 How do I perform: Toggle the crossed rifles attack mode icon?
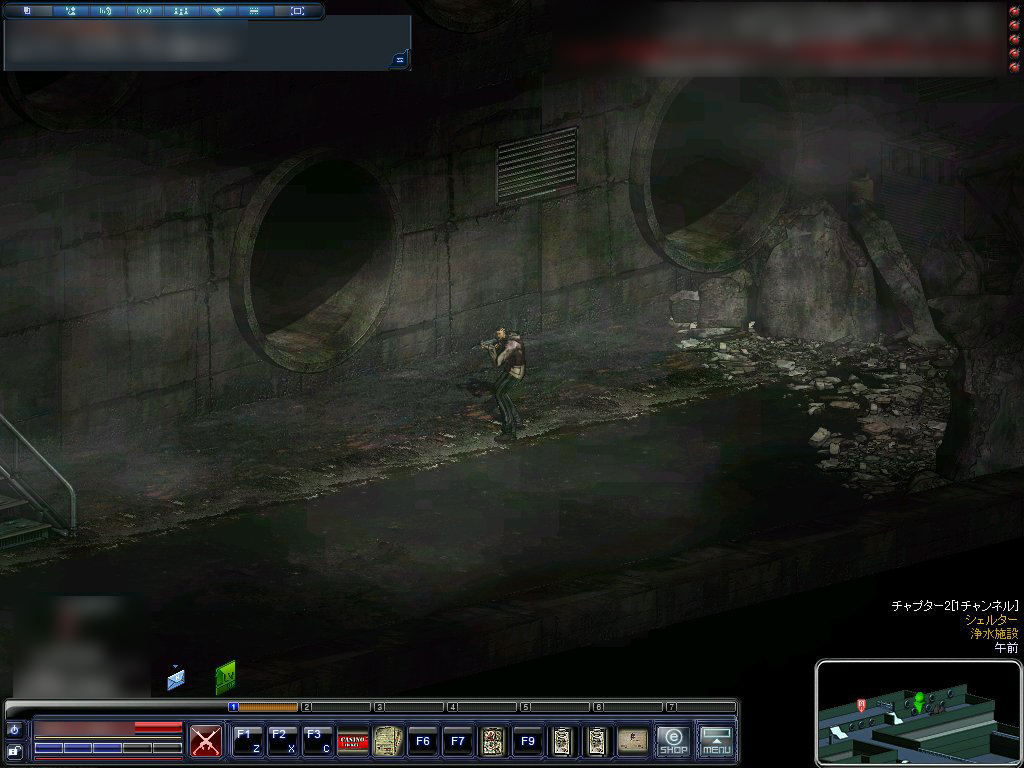coord(206,741)
